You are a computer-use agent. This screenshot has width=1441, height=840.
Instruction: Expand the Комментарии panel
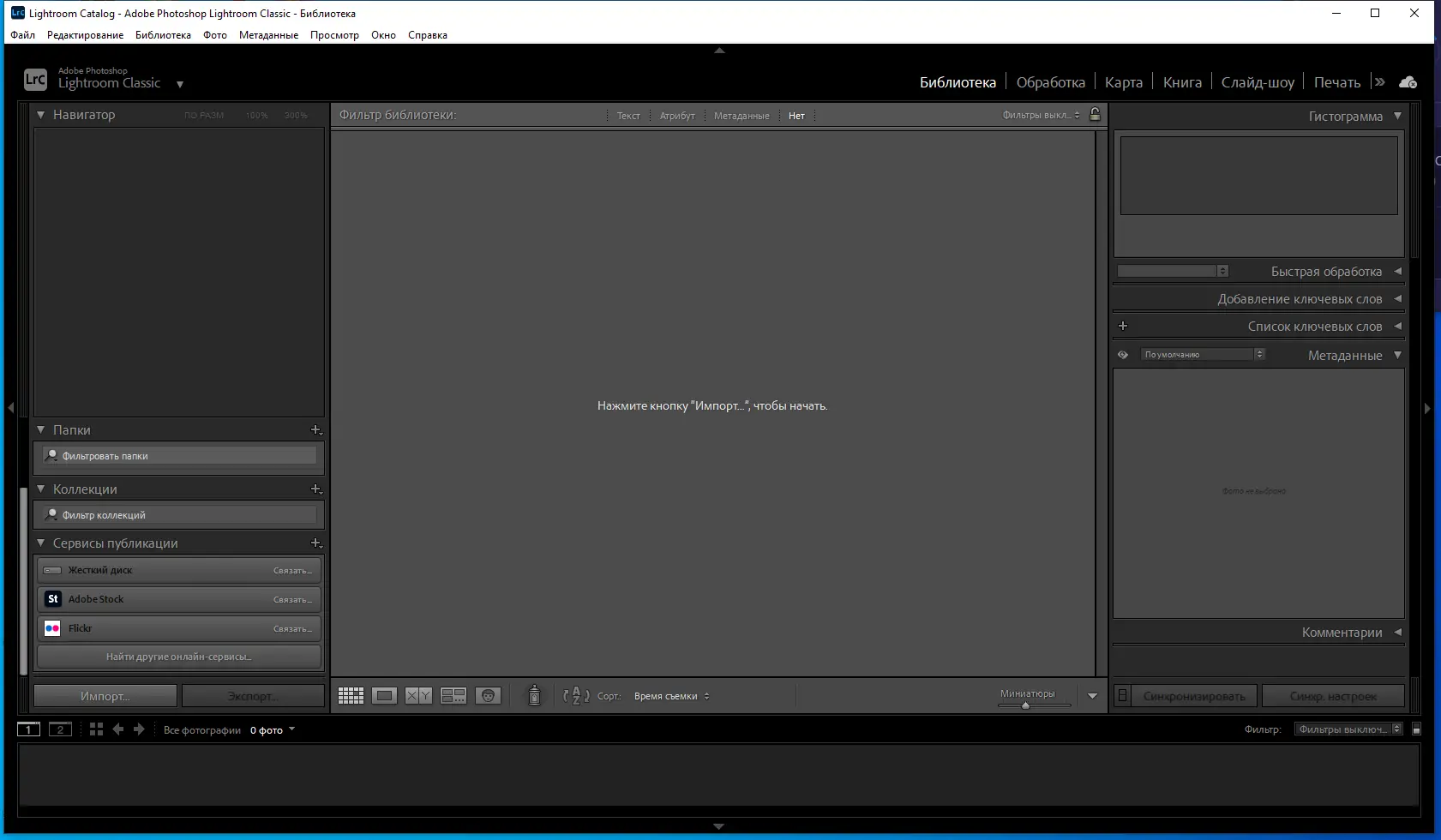[x=1398, y=632]
